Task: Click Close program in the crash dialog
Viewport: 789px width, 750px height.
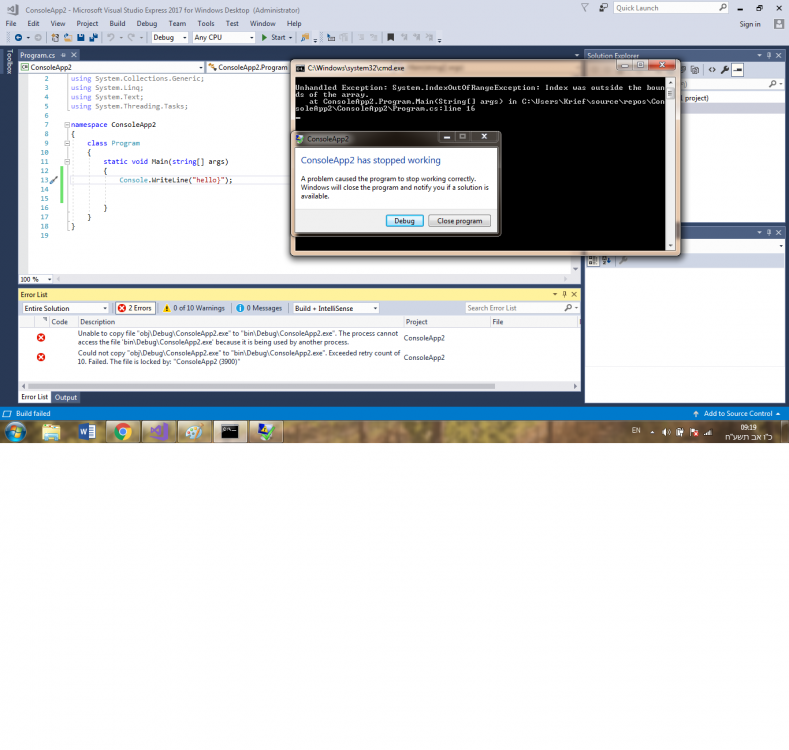Action: [459, 221]
